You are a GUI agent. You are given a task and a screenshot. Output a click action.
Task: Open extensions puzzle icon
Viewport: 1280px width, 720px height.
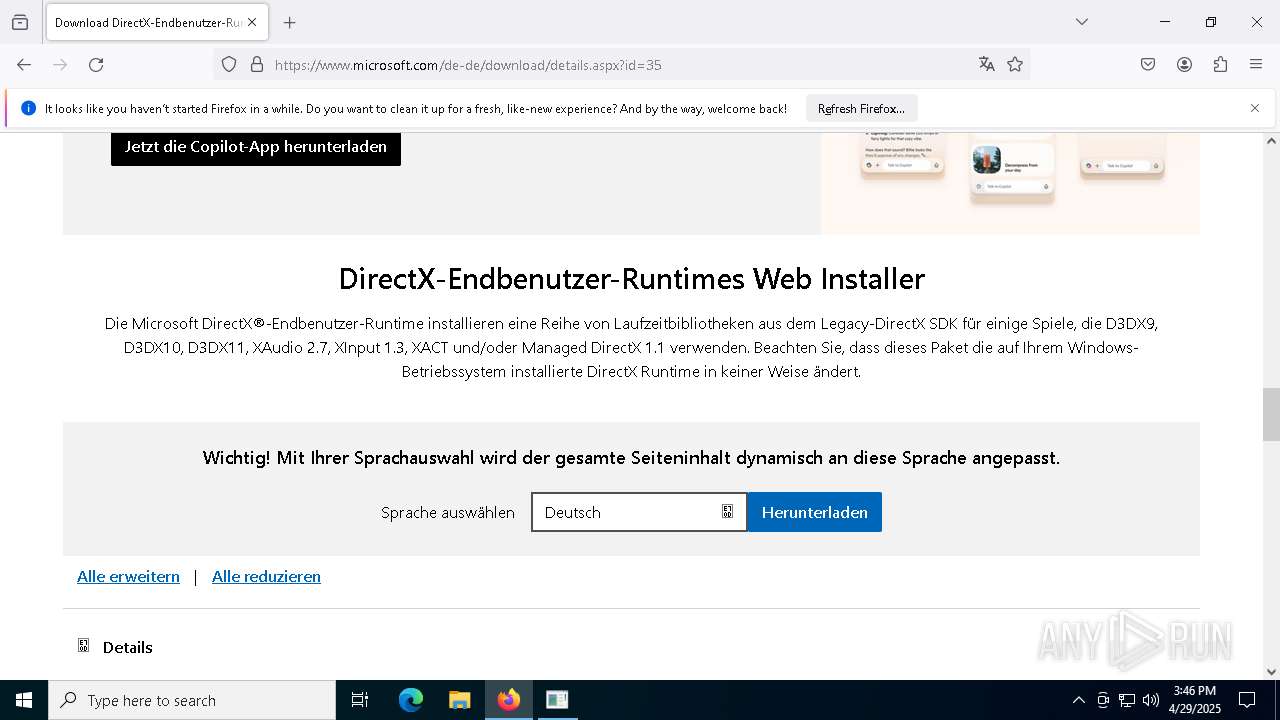[1220, 65]
